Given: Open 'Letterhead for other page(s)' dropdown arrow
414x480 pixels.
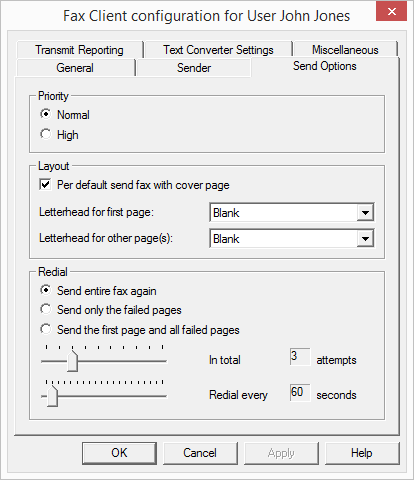Looking at the screenshot, I should pos(365,238).
